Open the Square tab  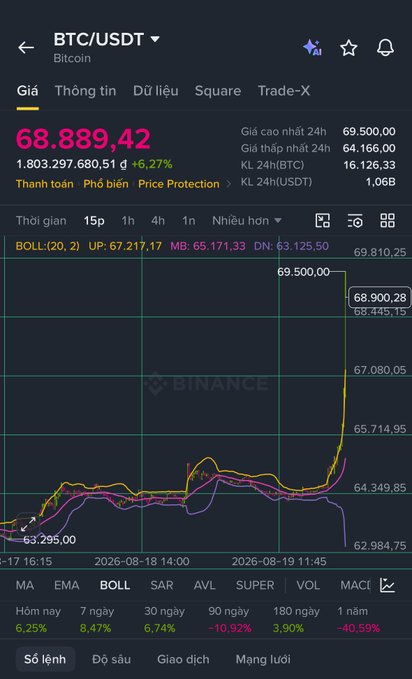tap(218, 91)
